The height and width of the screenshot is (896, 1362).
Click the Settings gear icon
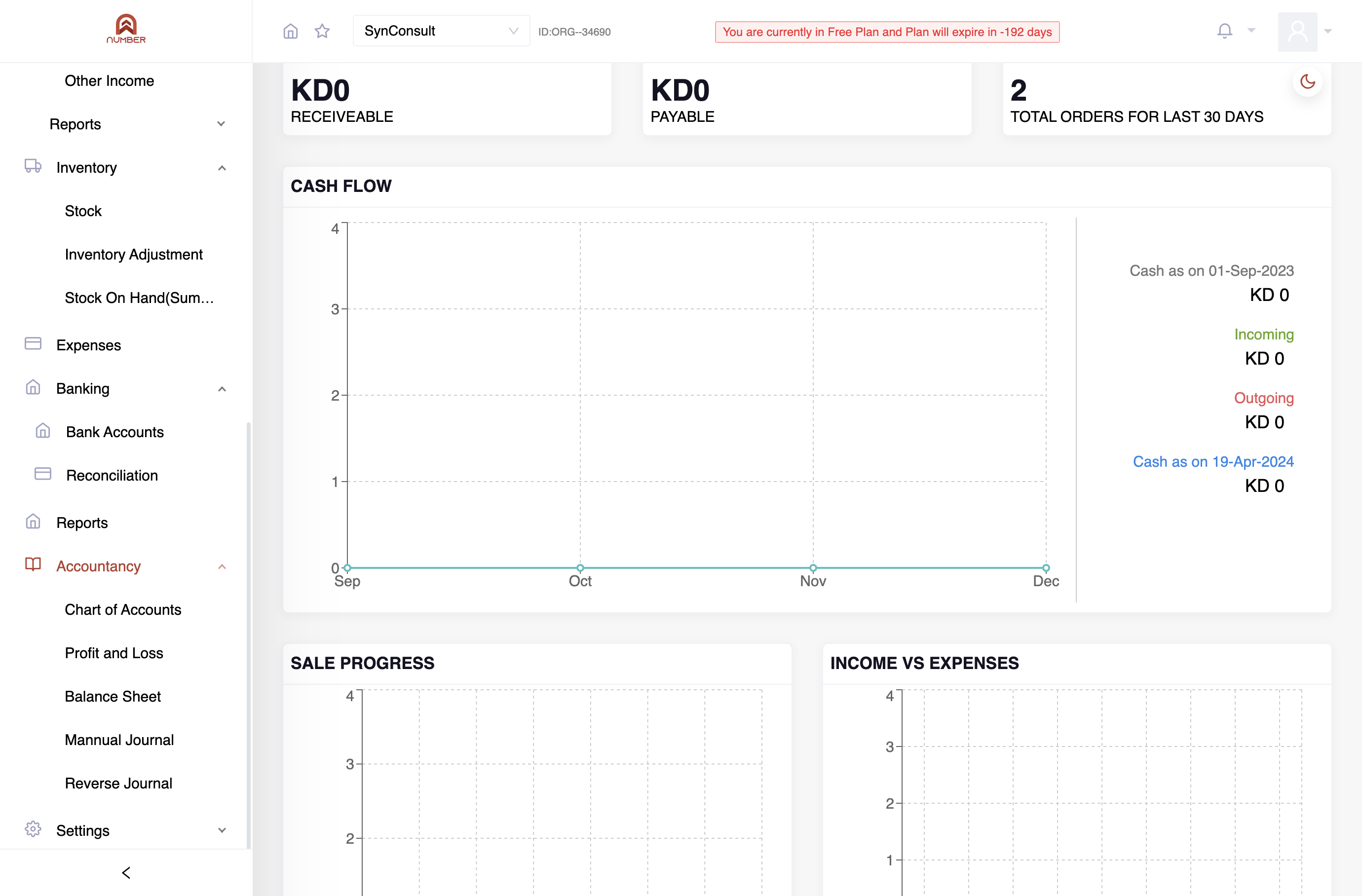click(x=33, y=829)
